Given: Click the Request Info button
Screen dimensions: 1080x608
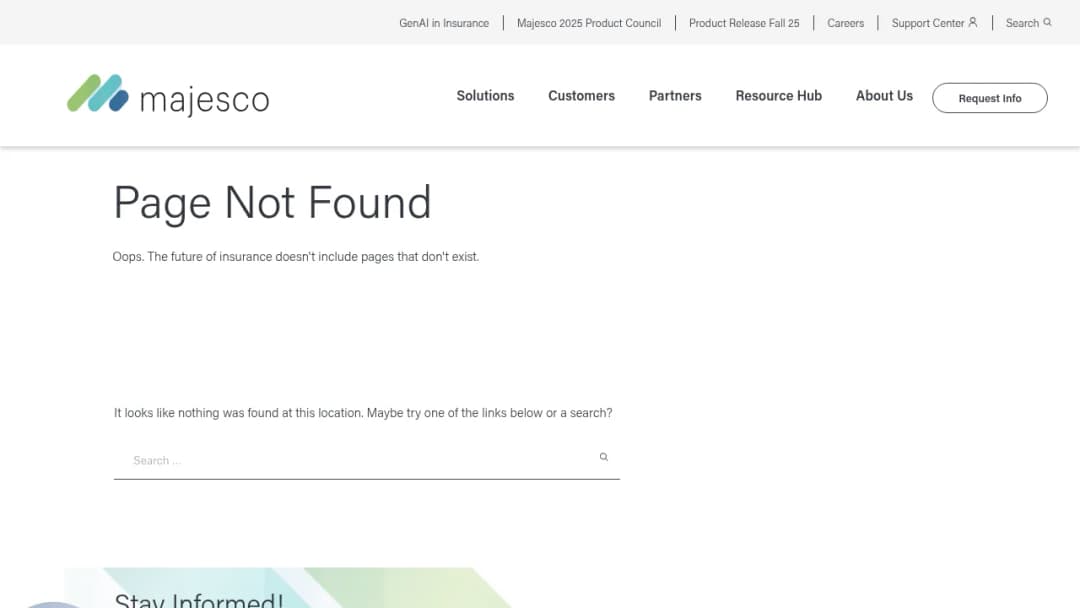Looking at the screenshot, I should (990, 98).
